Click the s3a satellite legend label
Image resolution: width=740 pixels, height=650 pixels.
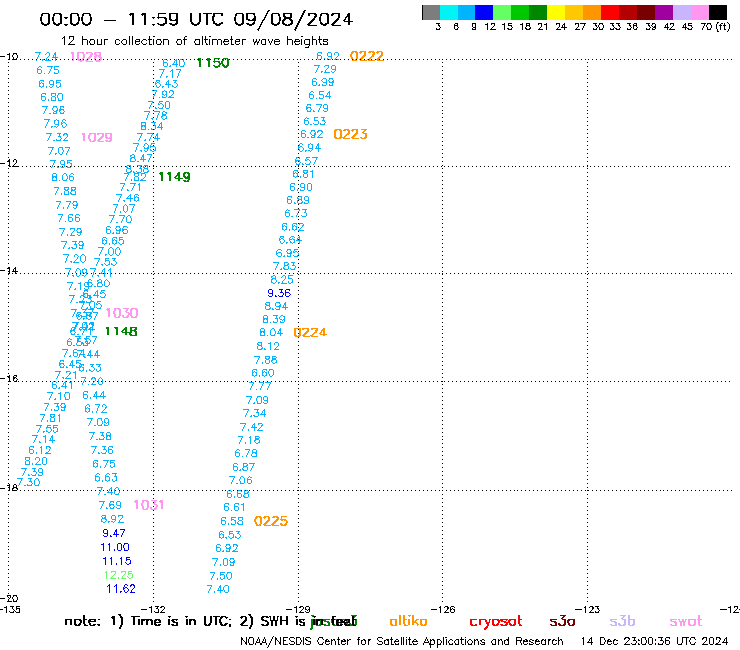[x=562, y=621]
